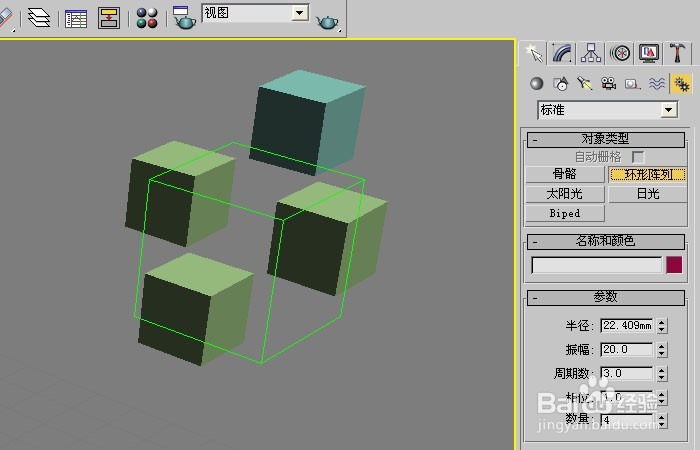Click the object name input field
The width and height of the screenshot is (700, 450).
[x=596, y=265]
